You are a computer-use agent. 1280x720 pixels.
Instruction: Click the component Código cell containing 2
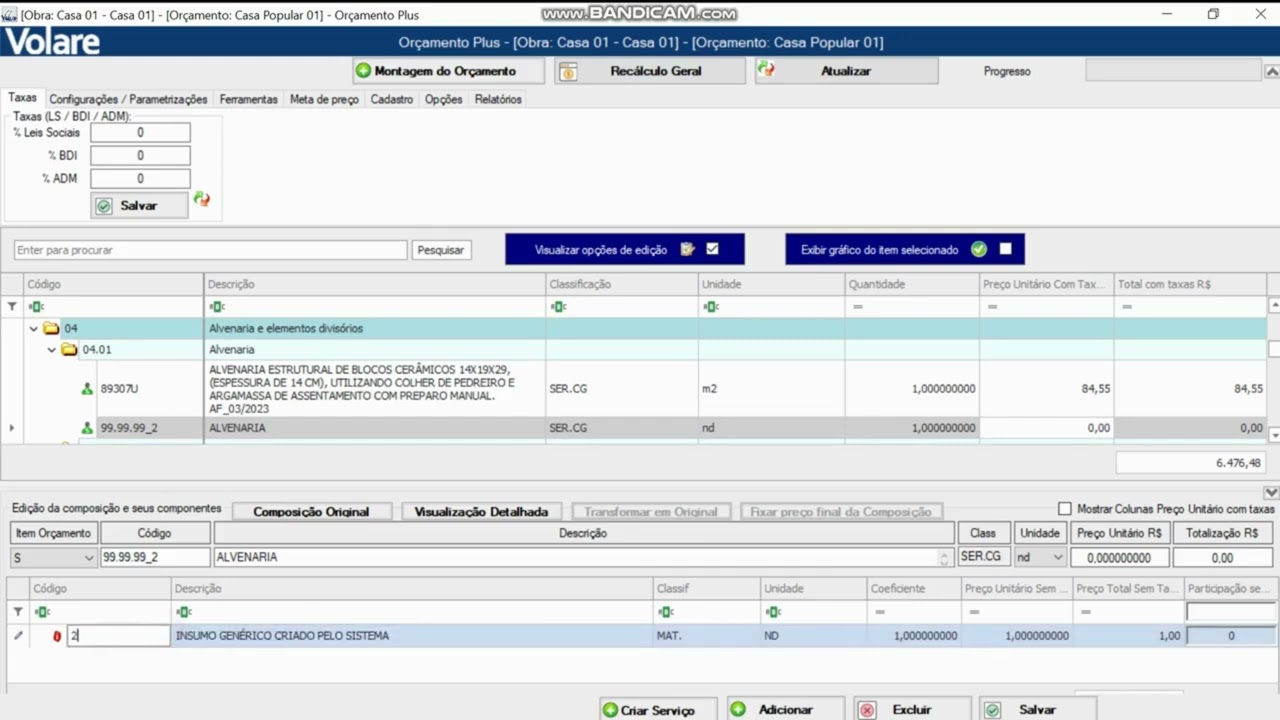pos(118,635)
